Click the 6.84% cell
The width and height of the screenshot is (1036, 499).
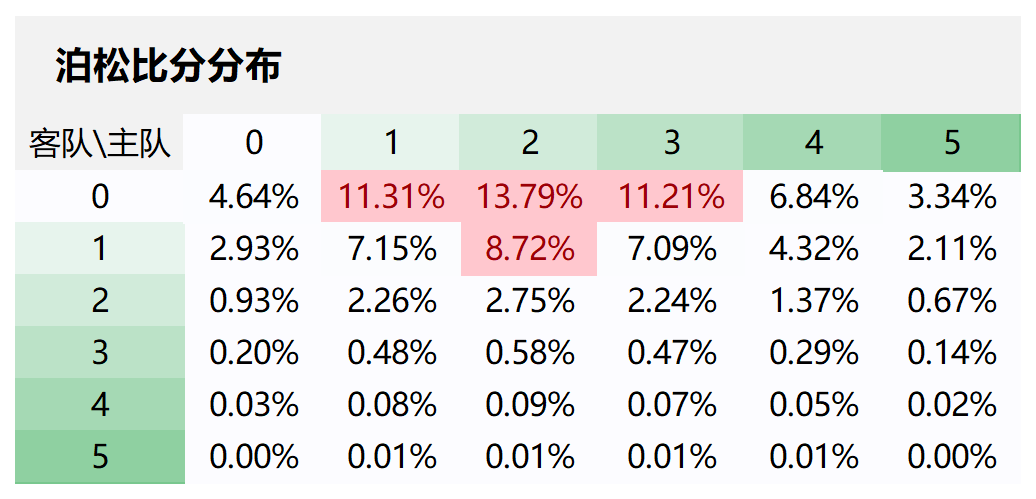(x=813, y=197)
